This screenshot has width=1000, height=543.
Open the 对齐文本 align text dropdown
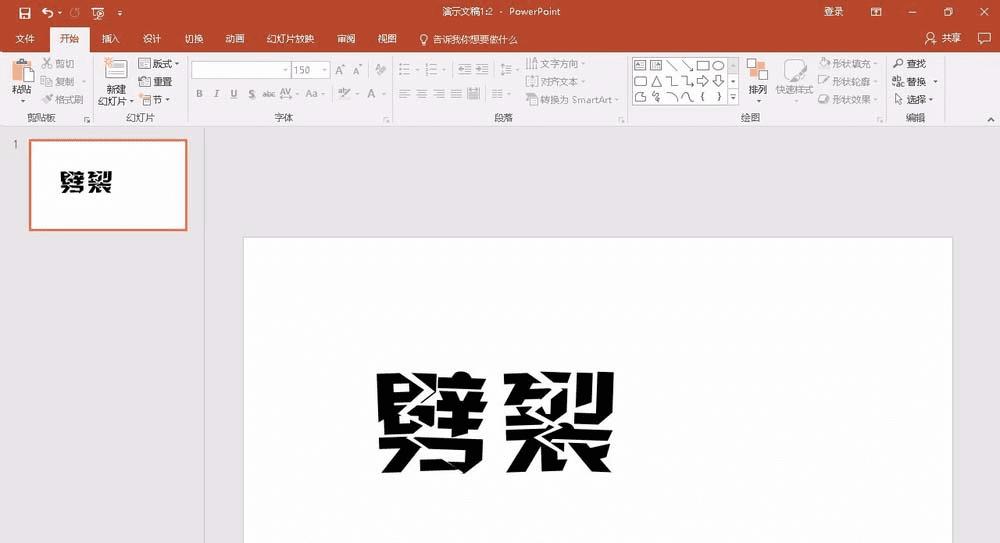[x=555, y=81]
